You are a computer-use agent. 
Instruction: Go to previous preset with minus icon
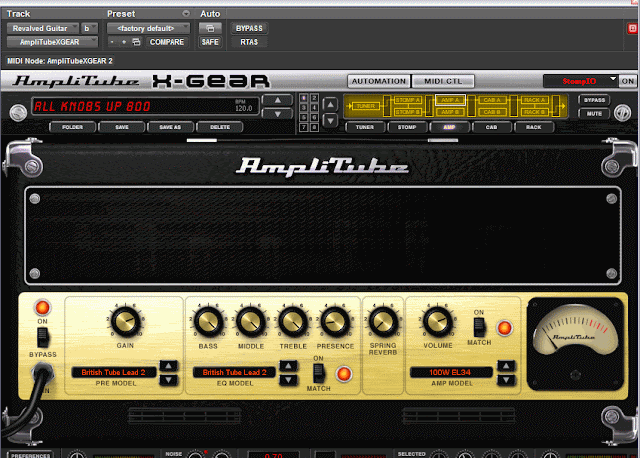click(112, 42)
